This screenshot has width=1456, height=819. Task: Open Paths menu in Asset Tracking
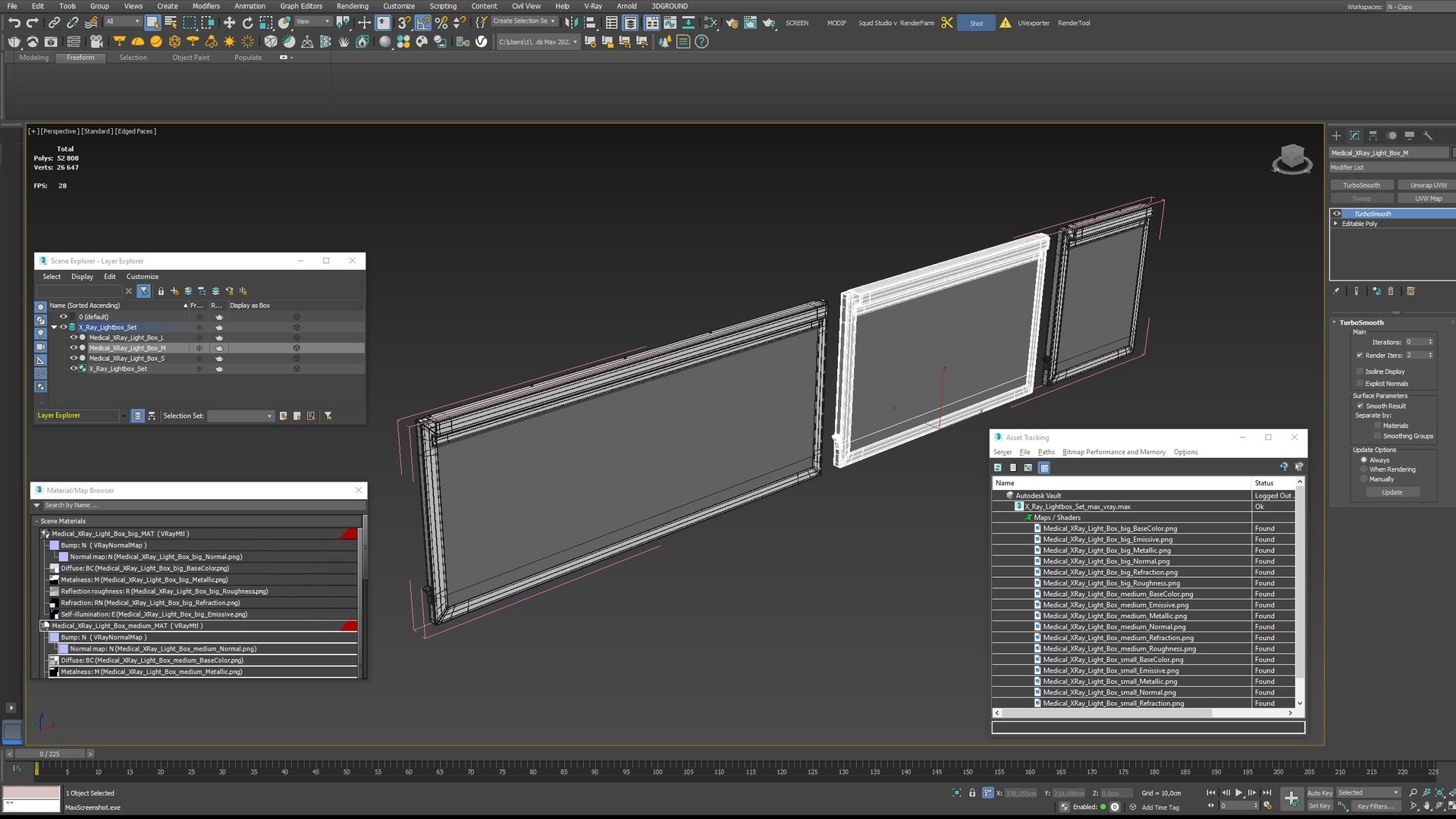click(x=1046, y=452)
